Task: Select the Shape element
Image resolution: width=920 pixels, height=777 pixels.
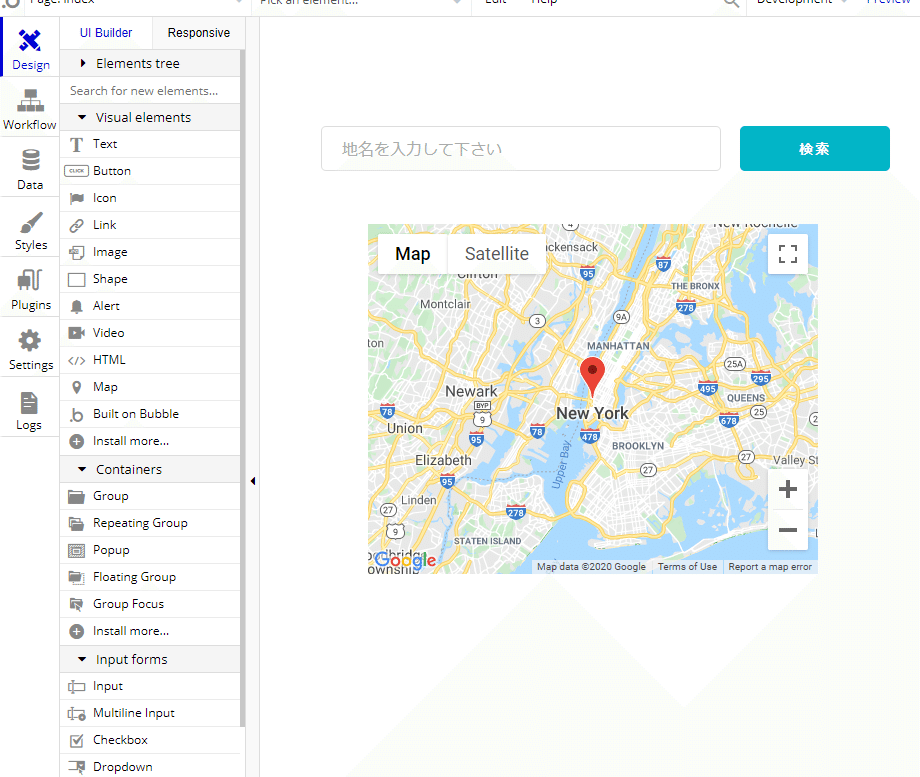Action: click(150, 279)
